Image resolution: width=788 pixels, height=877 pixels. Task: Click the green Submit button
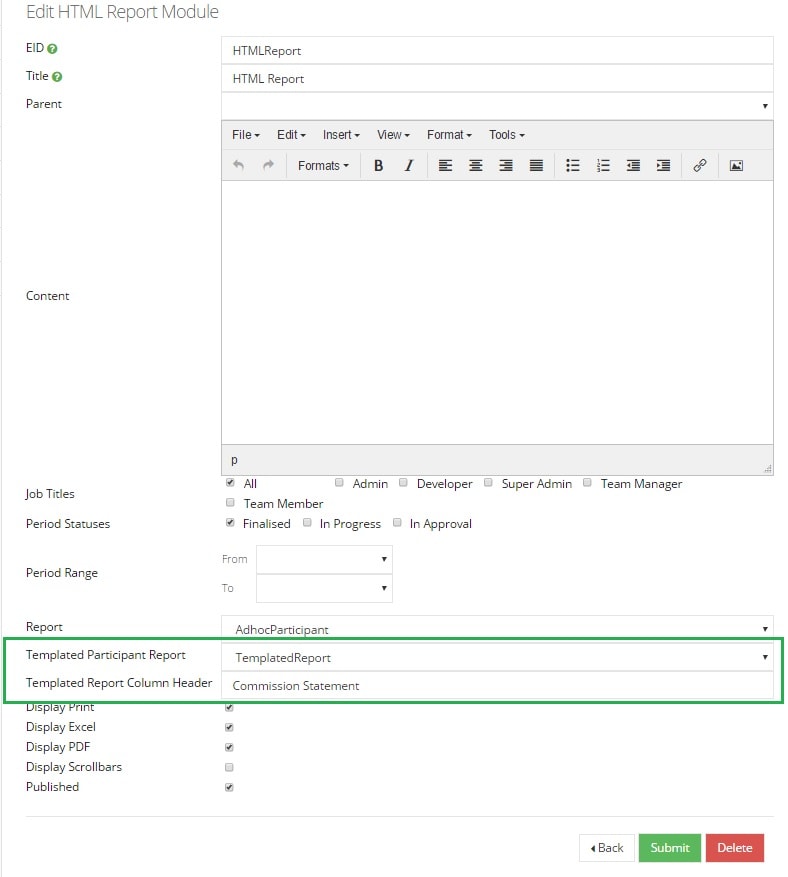point(669,848)
